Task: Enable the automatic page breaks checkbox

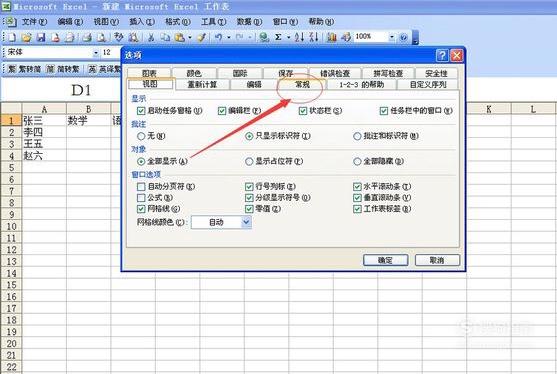Action: pyautogui.click(x=141, y=186)
